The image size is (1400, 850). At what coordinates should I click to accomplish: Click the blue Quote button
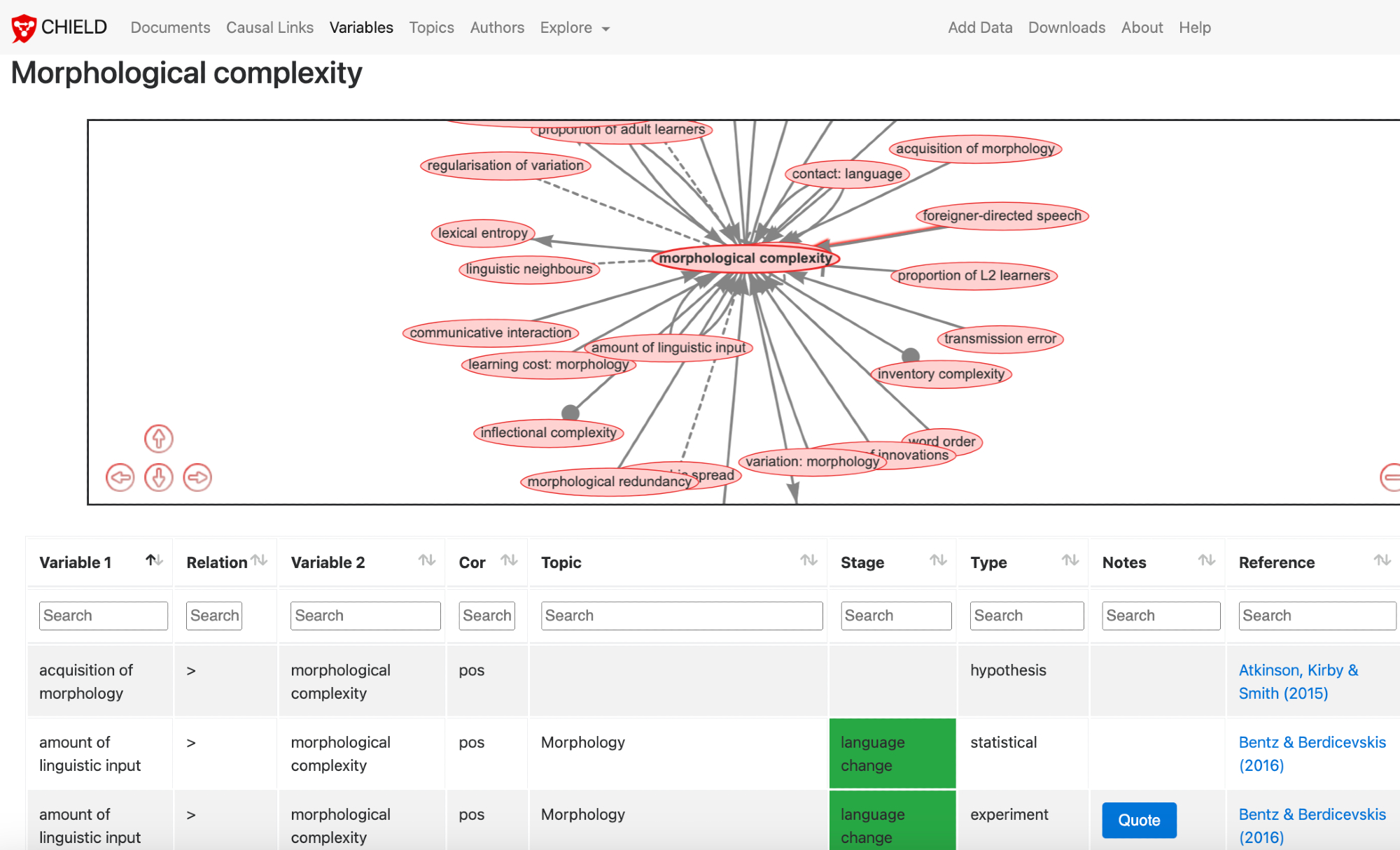(x=1139, y=820)
